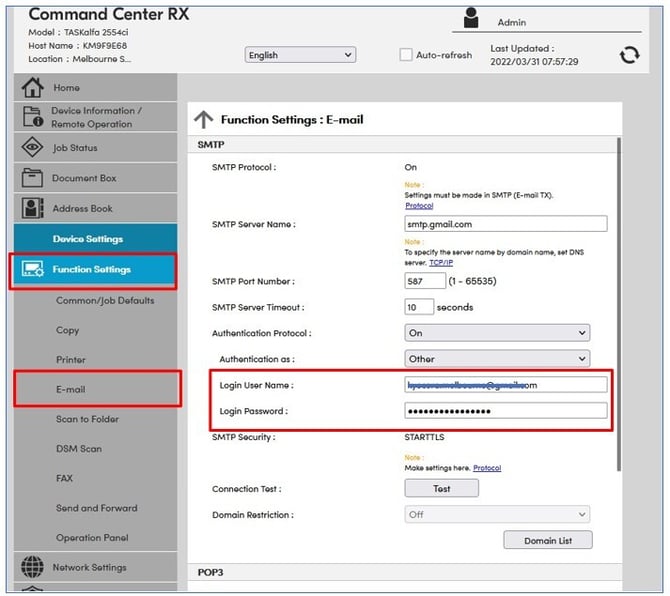Click the refresh arrows icon
The image size is (670, 596).
629,55
